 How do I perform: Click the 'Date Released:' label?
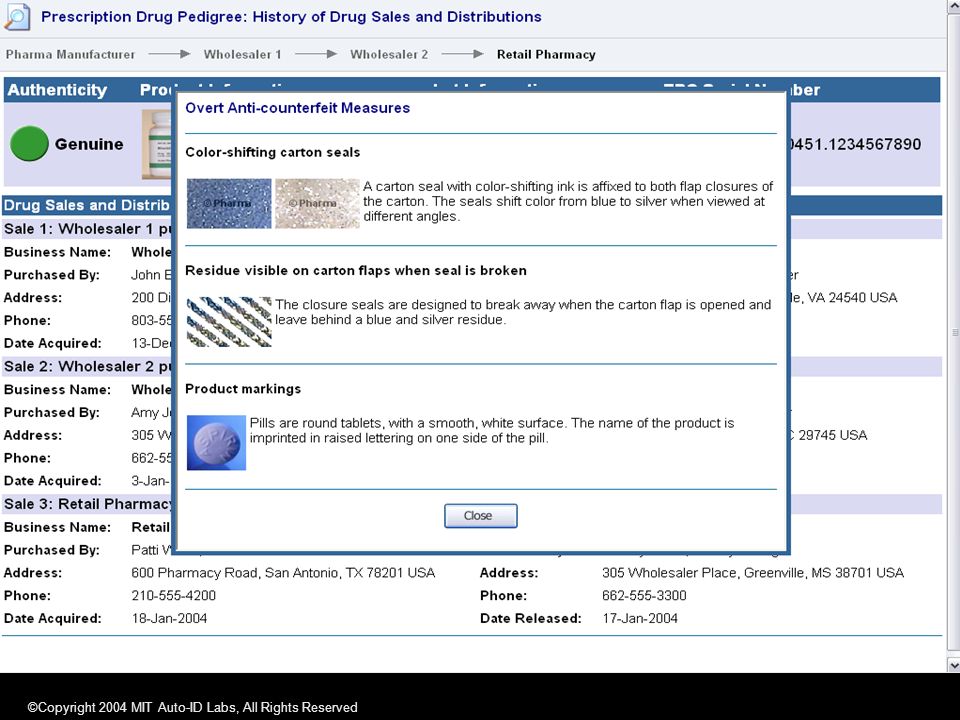[x=531, y=618]
